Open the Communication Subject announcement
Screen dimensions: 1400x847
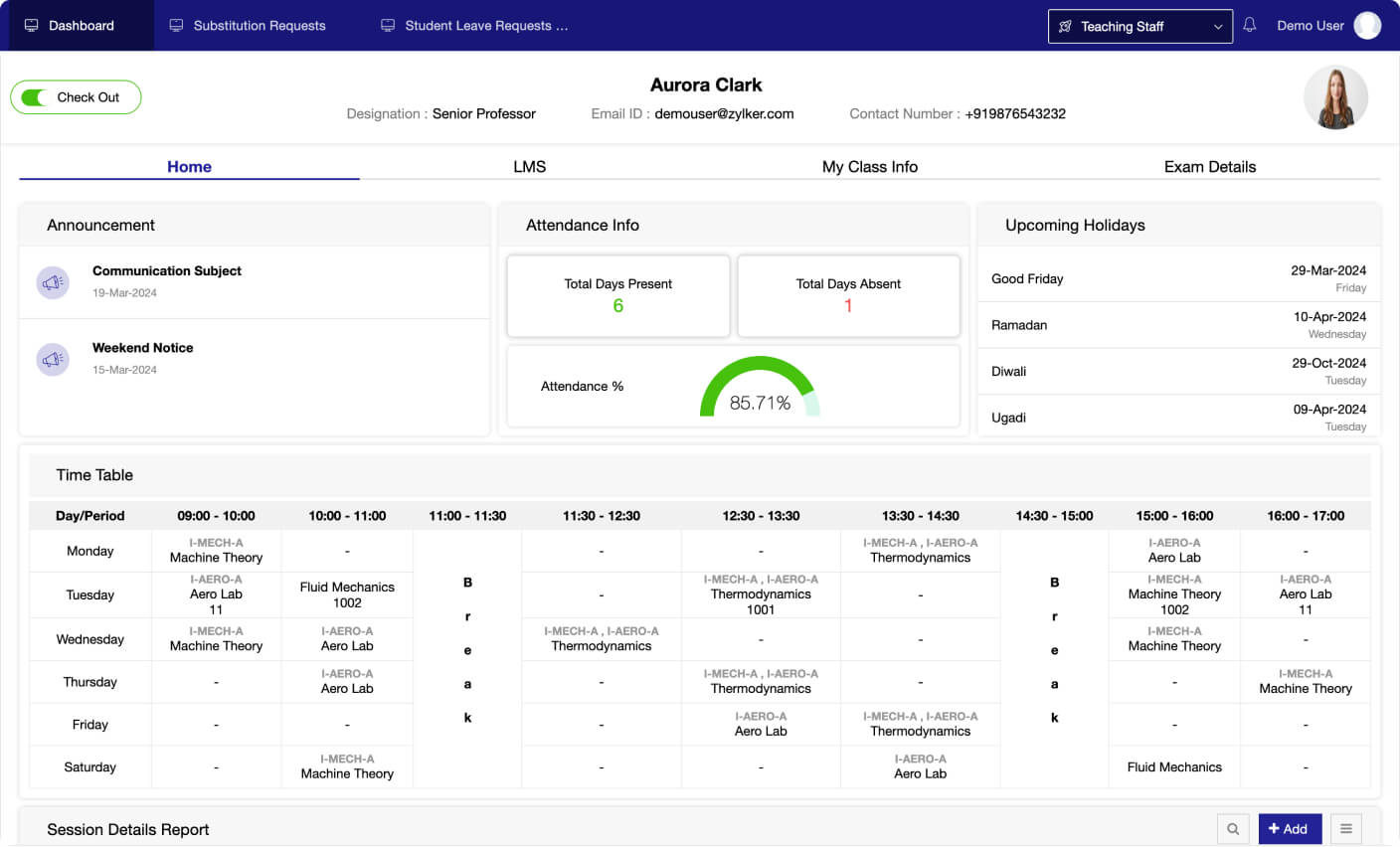point(167,271)
